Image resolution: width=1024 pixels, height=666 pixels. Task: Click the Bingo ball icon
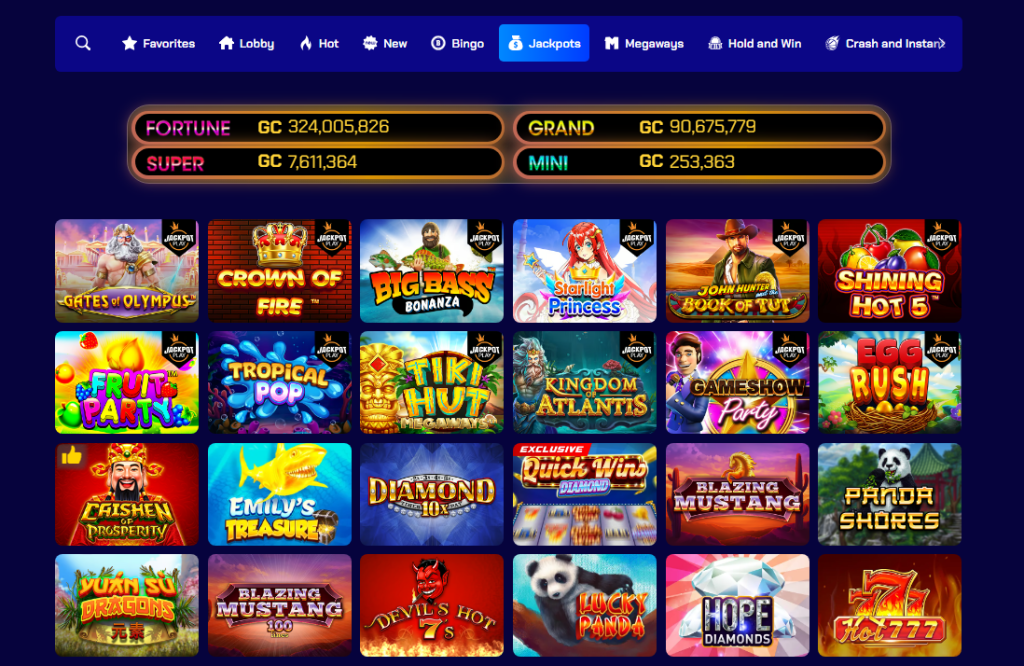pyautogui.click(x=438, y=43)
